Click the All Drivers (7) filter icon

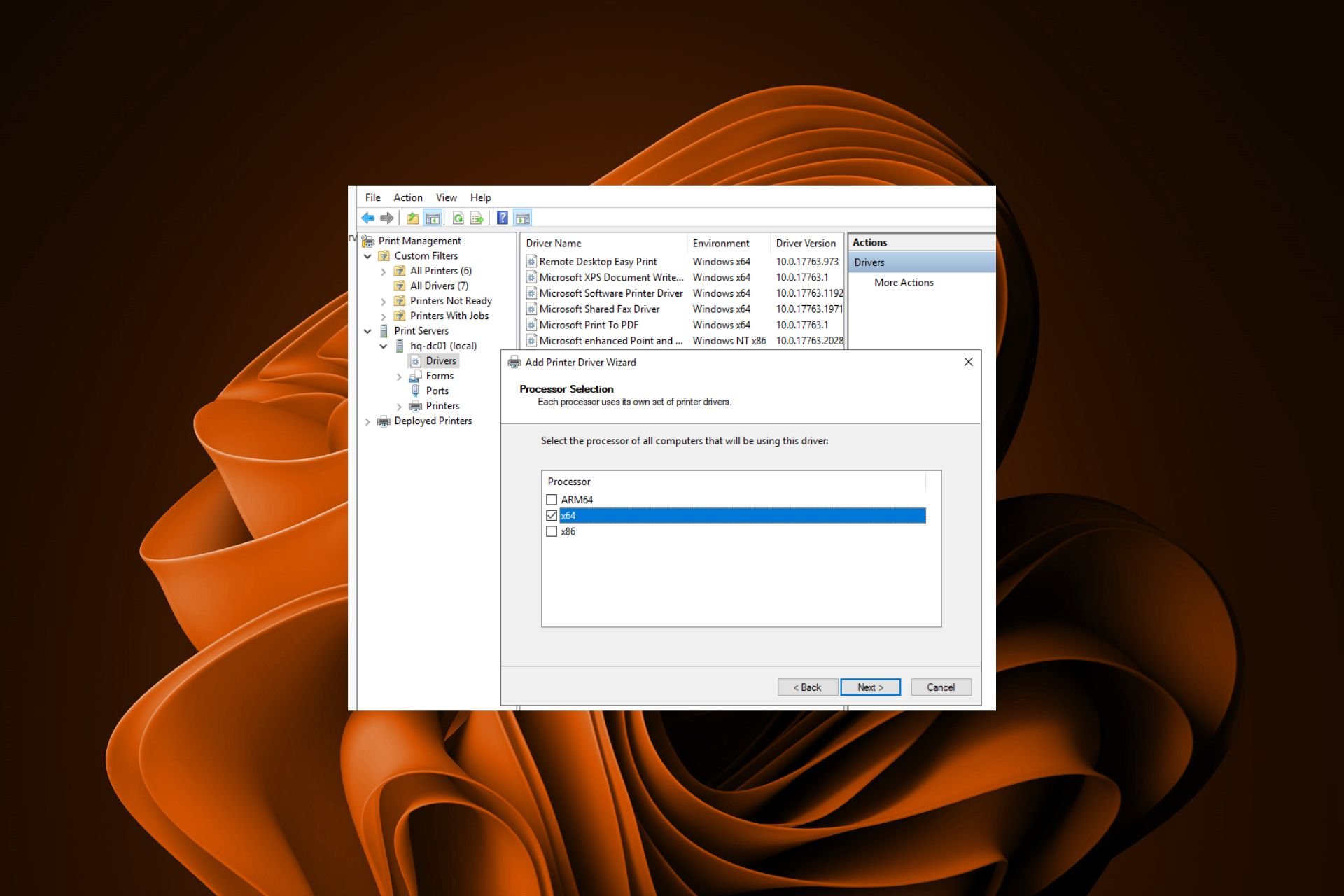tap(400, 286)
